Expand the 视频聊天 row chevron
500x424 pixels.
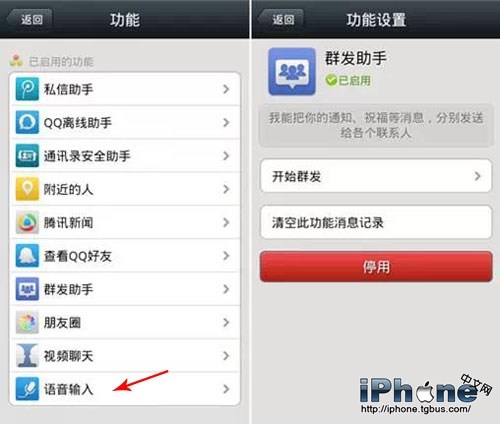(x=226, y=356)
